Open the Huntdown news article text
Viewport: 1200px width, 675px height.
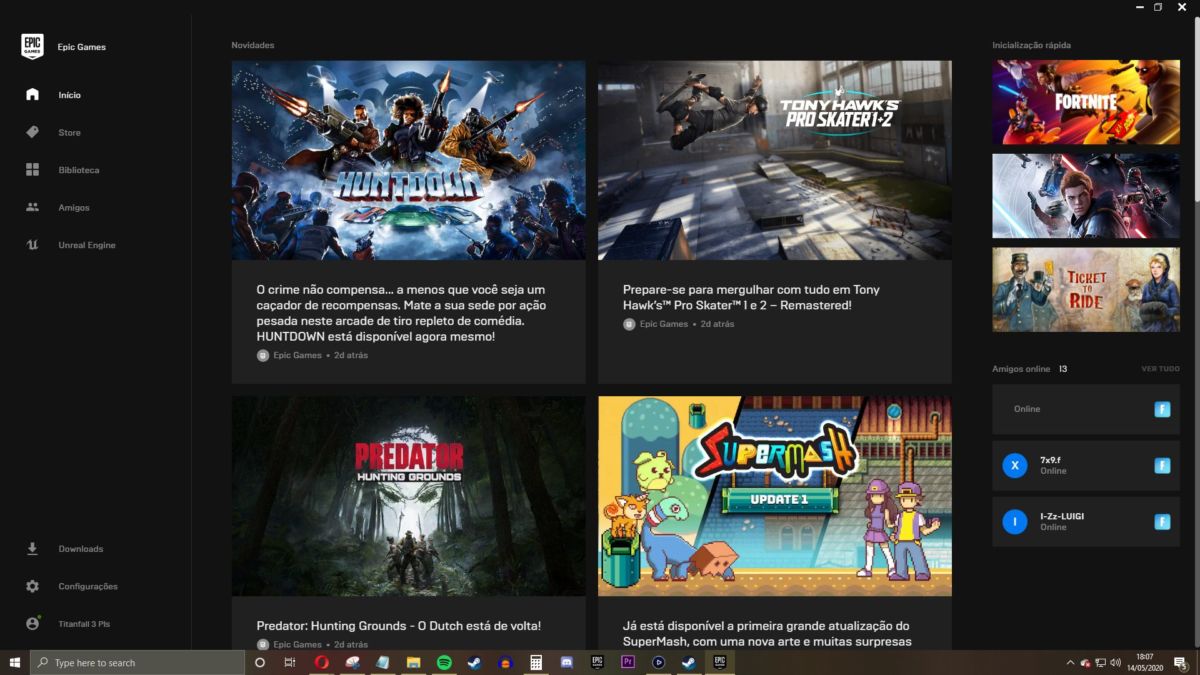tap(401, 313)
